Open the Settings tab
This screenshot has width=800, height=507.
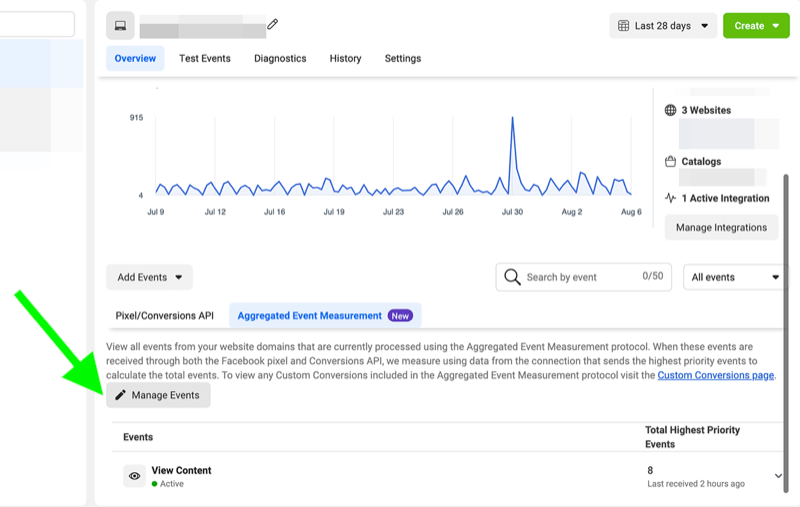click(x=403, y=58)
